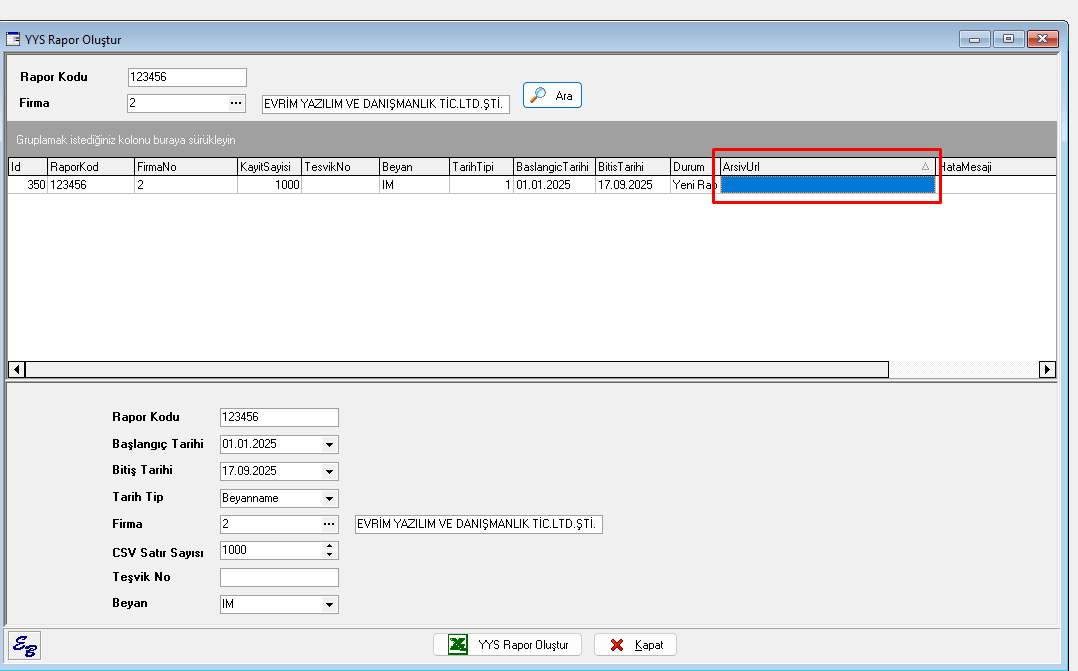Click the top Rapor Kodu input field

point(186,77)
